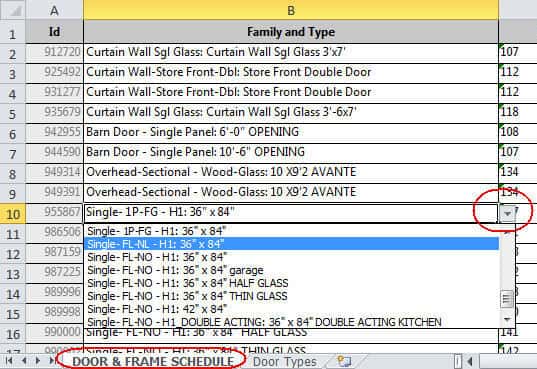Click the "Id" header cell
This screenshot has height=369, width=537.
coord(54,32)
